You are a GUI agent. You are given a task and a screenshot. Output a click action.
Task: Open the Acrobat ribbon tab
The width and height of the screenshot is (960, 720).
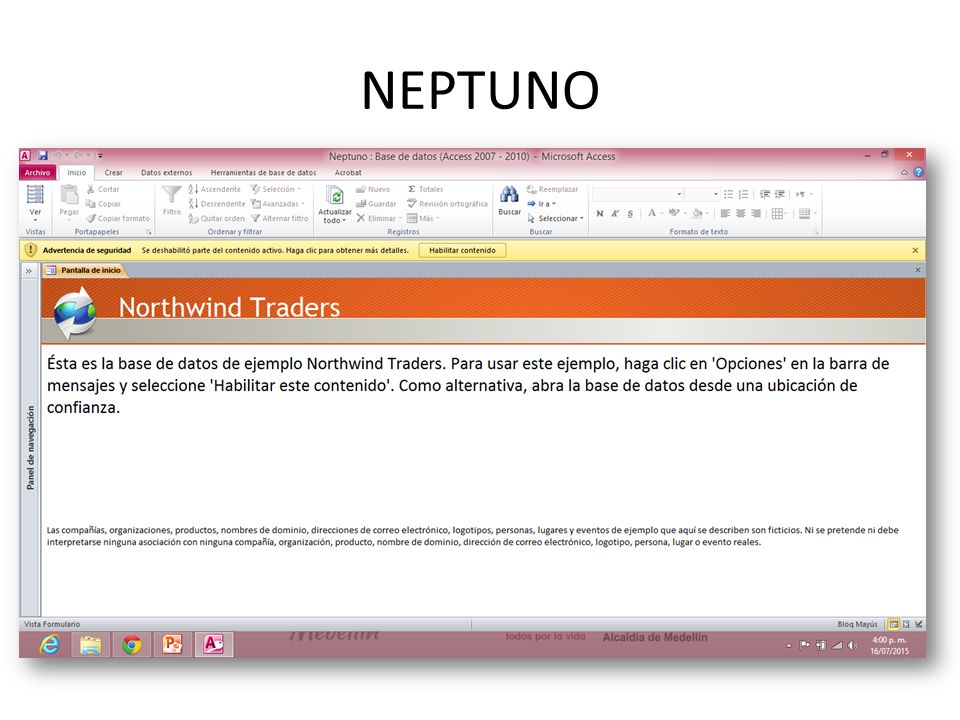tap(348, 173)
